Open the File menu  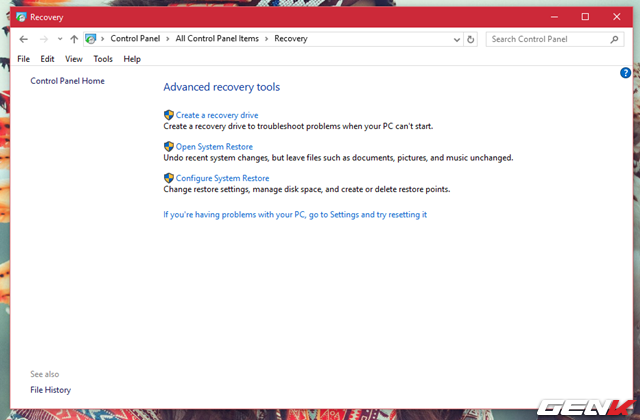tap(23, 59)
